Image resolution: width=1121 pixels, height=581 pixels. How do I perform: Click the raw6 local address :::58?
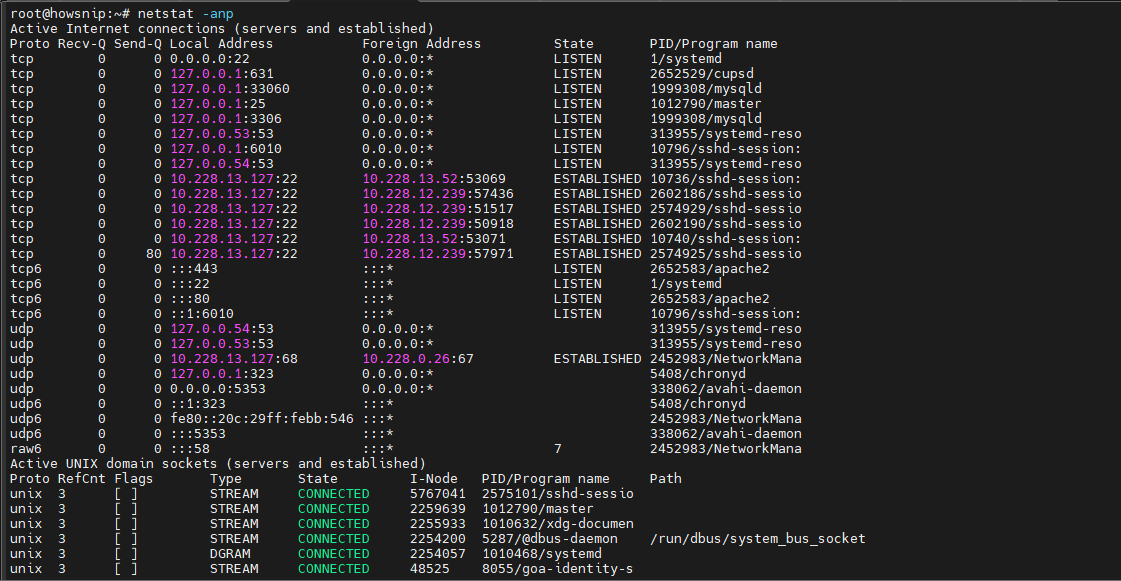[x=189, y=449]
